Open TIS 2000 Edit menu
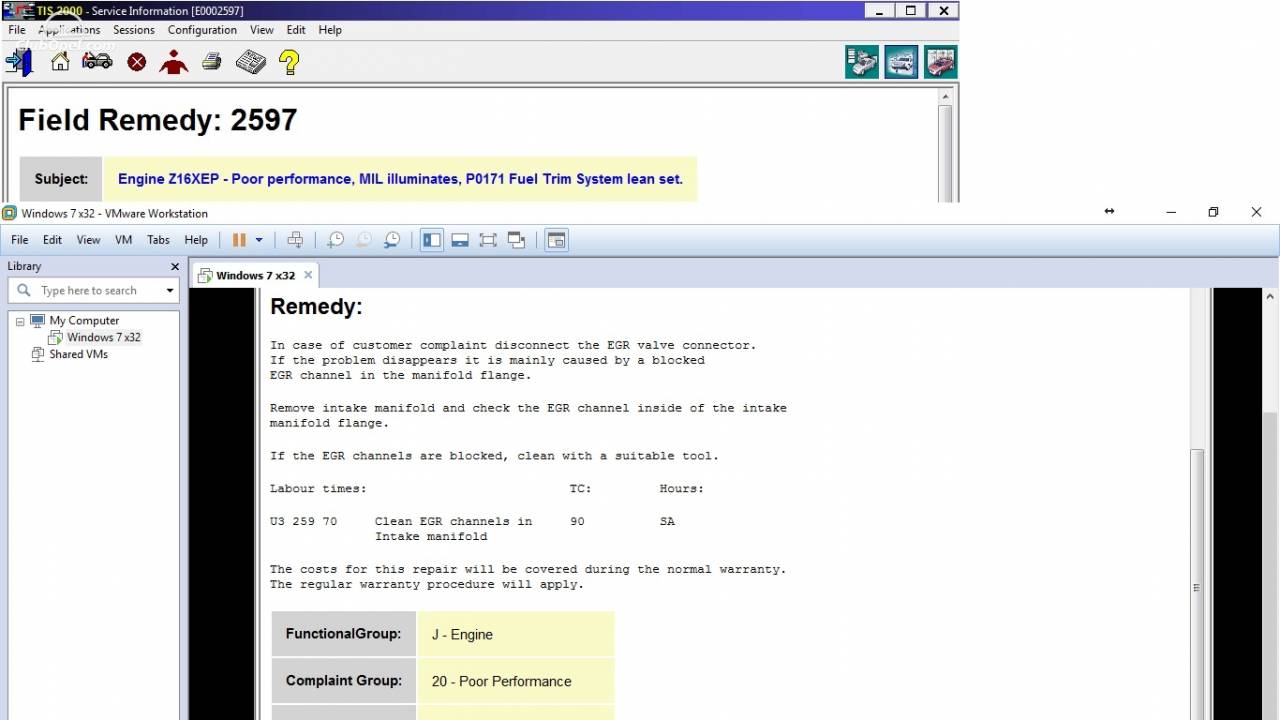The height and width of the screenshot is (720, 1280). (x=296, y=30)
